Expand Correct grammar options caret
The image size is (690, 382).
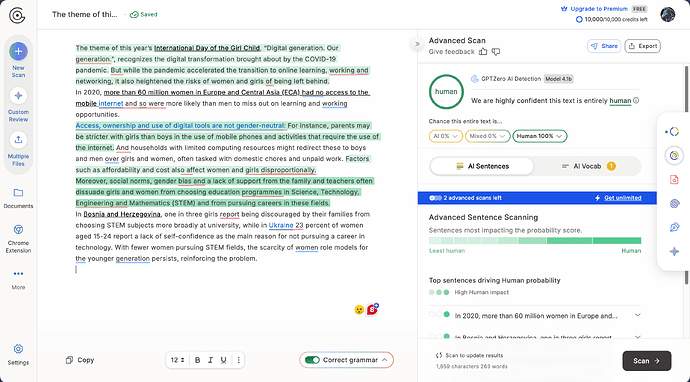(x=385, y=360)
